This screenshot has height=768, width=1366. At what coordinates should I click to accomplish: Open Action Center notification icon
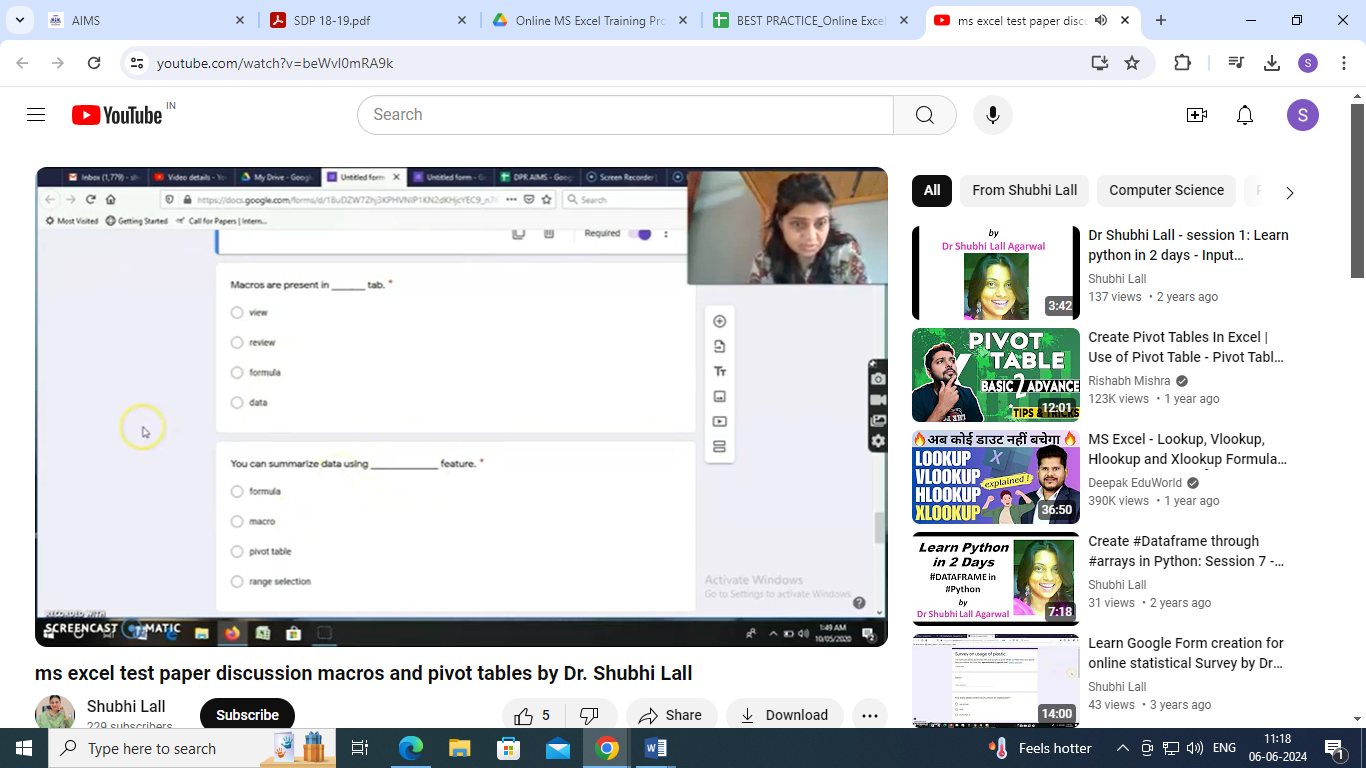pos(1334,748)
